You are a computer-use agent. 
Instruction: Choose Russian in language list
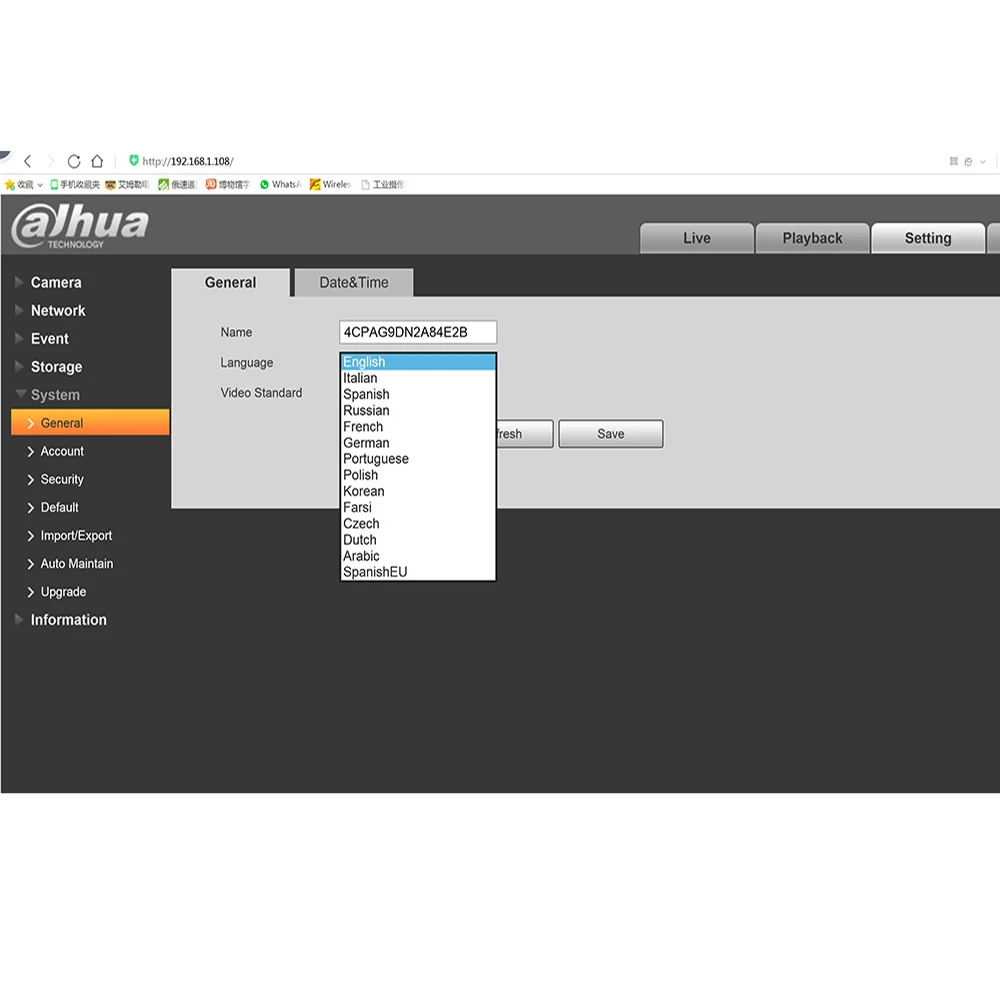click(418, 411)
